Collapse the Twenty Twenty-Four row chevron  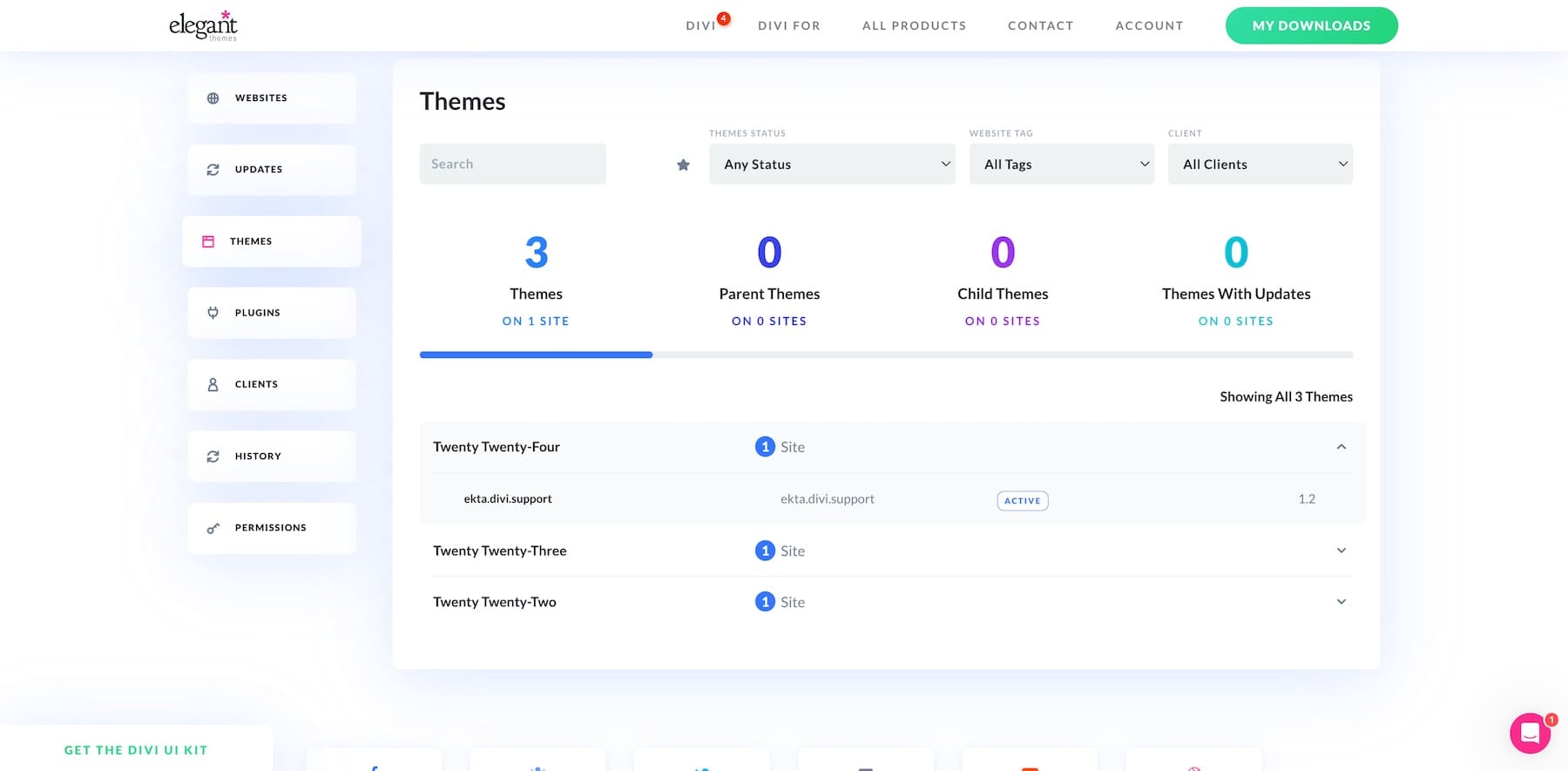click(x=1342, y=447)
